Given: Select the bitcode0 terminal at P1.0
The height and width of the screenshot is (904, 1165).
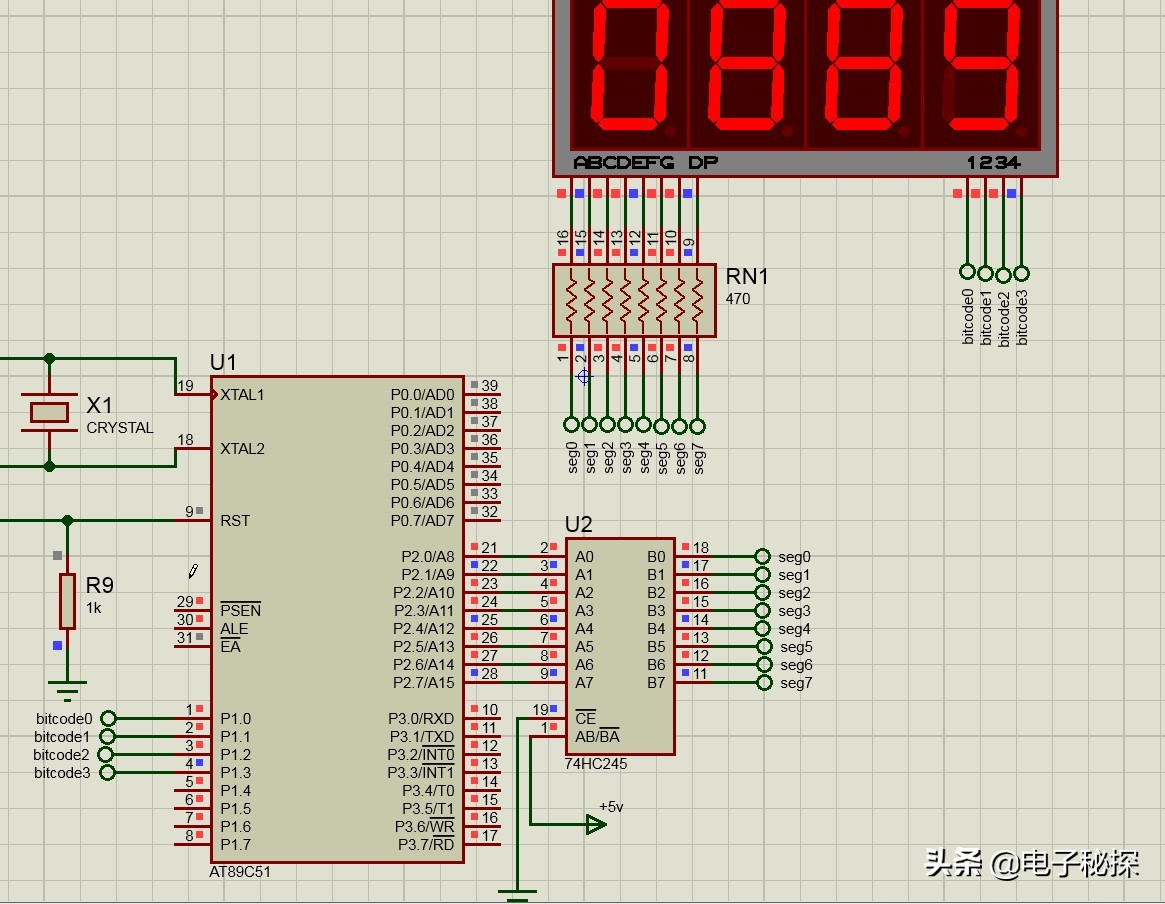Looking at the screenshot, I should pyautogui.click(x=108, y=718).
